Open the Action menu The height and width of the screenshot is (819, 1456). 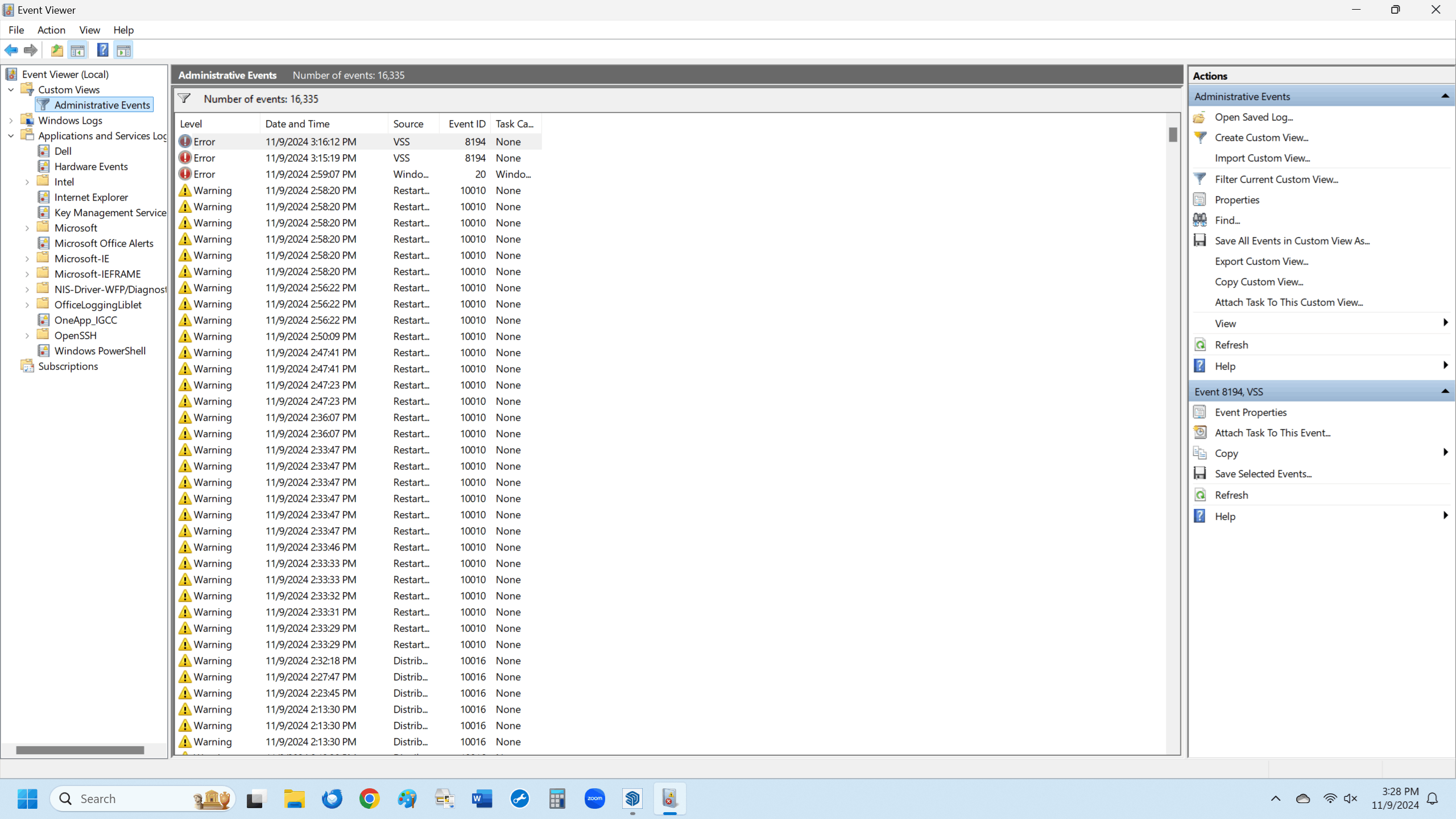pyautogui.click(x=51, y=30)
